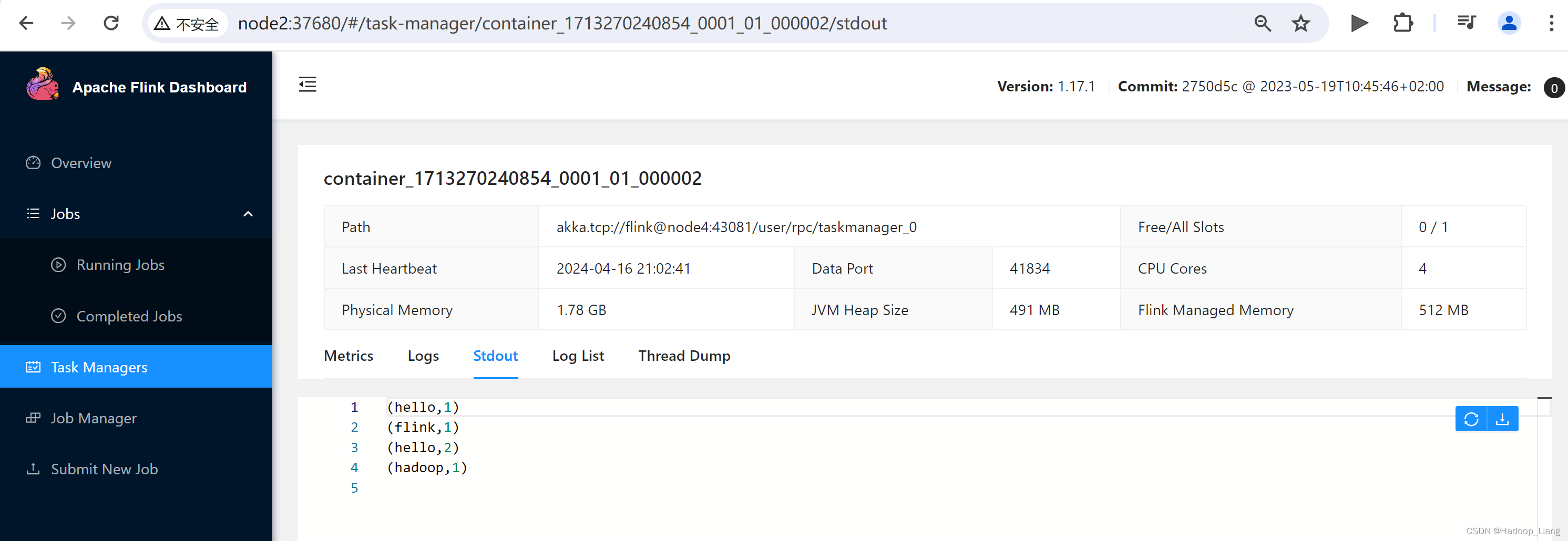Click the Physical Memory value 1.78 GB
This screenshot has height=541, width=1568.
(581, 310)
